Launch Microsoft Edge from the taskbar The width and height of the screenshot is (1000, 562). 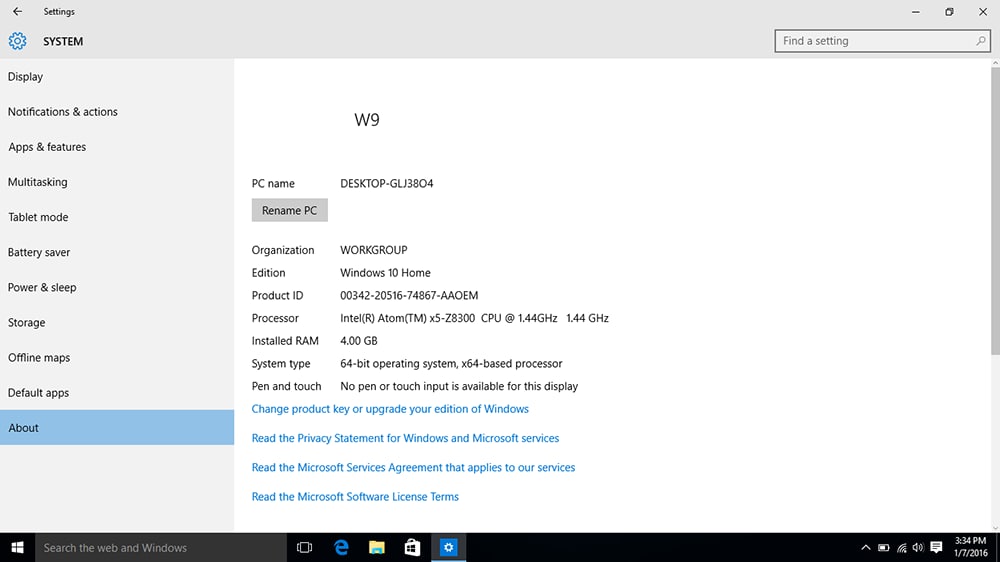point(341,548)
